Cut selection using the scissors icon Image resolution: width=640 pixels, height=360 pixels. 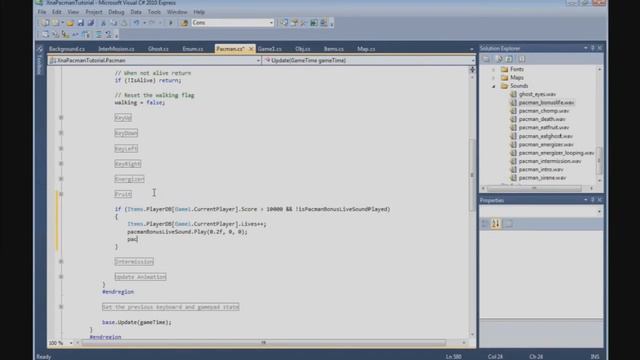103,23
